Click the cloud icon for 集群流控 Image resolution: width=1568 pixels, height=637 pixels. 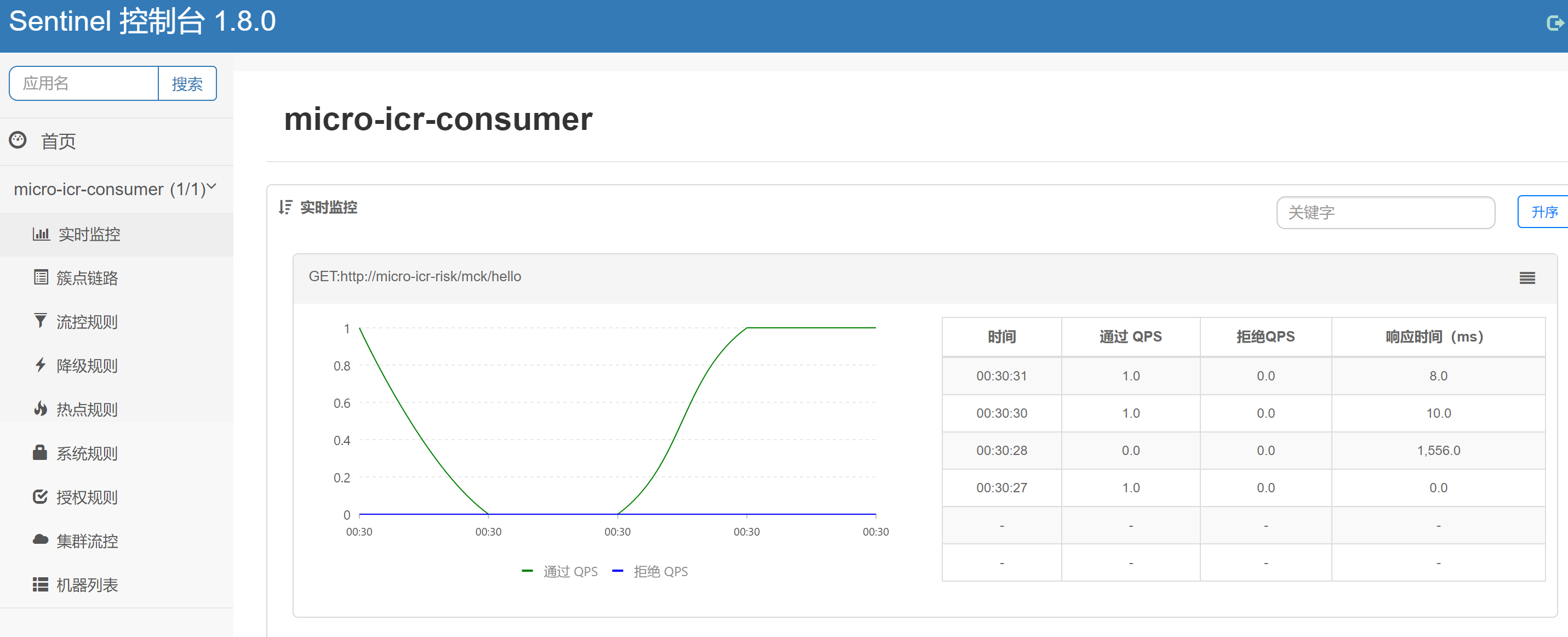pyautogui.click(x=40, y=540)
